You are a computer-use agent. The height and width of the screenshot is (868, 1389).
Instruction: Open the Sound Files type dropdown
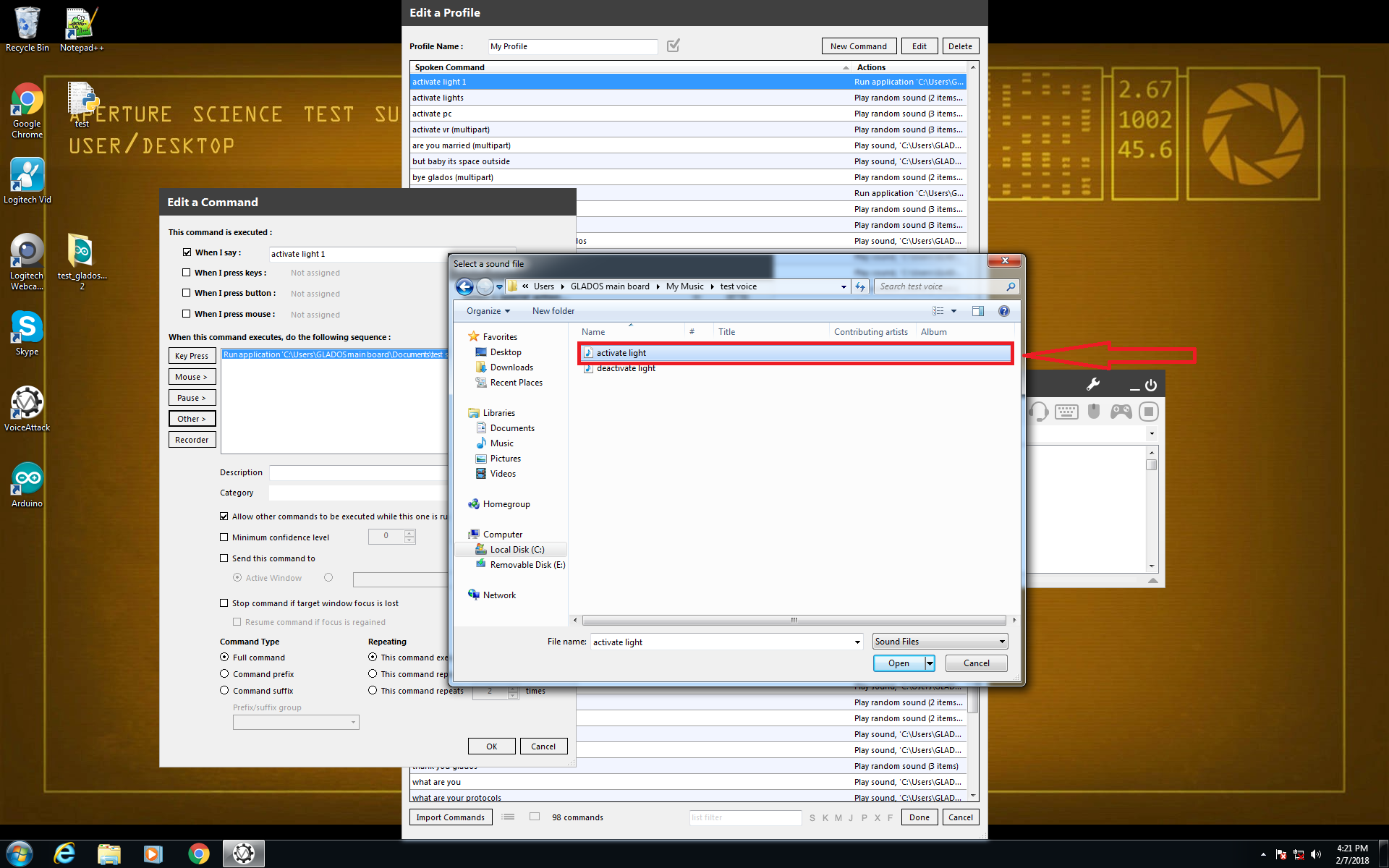pyautogui.click(x=940, y=642)
